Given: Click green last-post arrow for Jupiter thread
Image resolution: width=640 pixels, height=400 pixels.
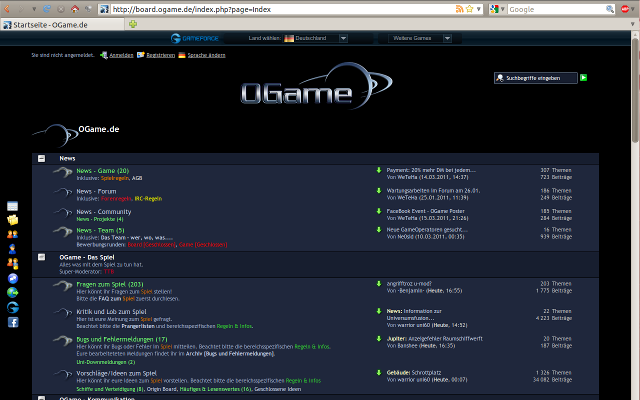Looking at the screenshot, I should click(379, 338).
